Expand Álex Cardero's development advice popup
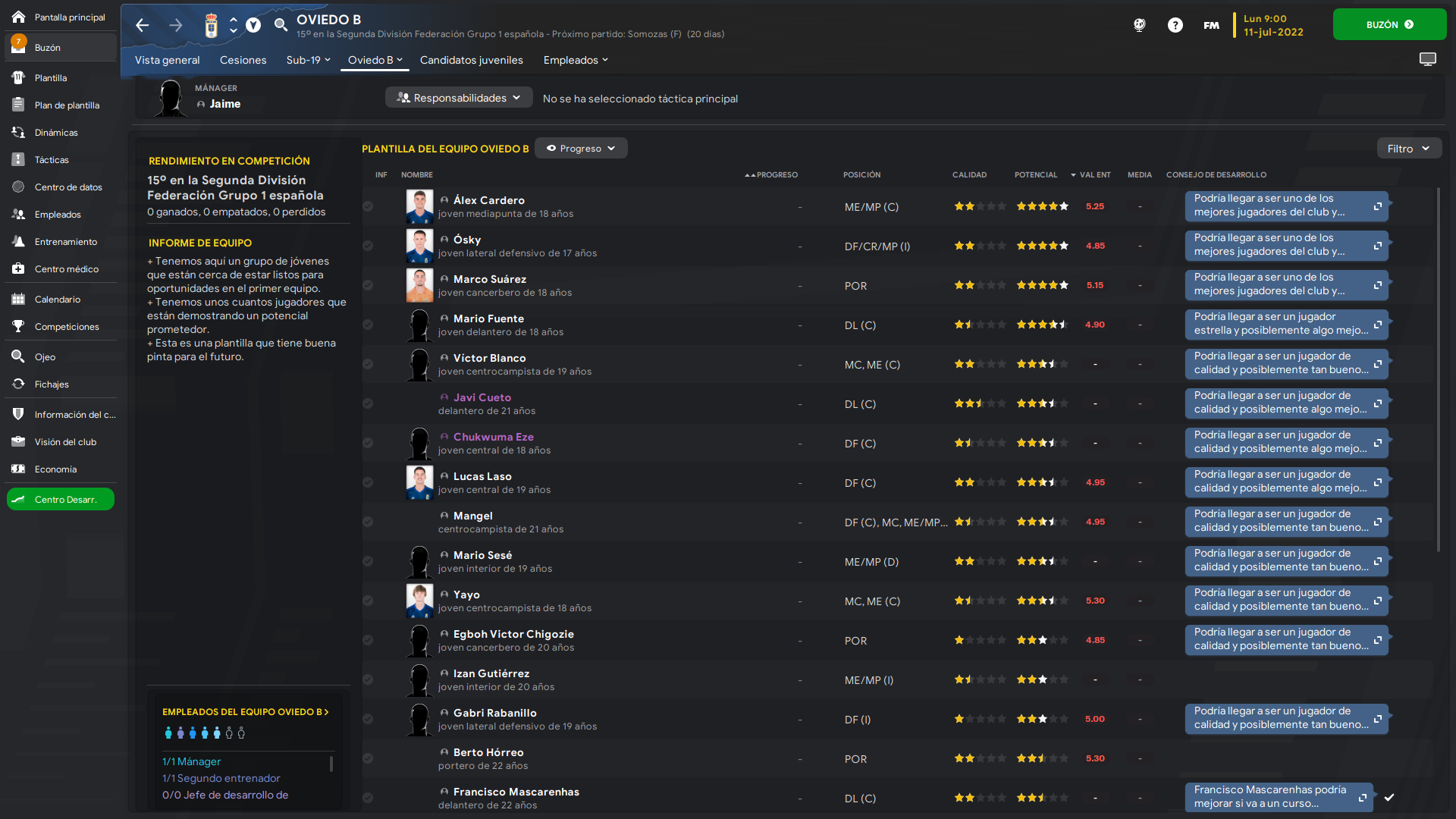The width and height of the screenshot is (1456, 819). tap(1377, 206)
